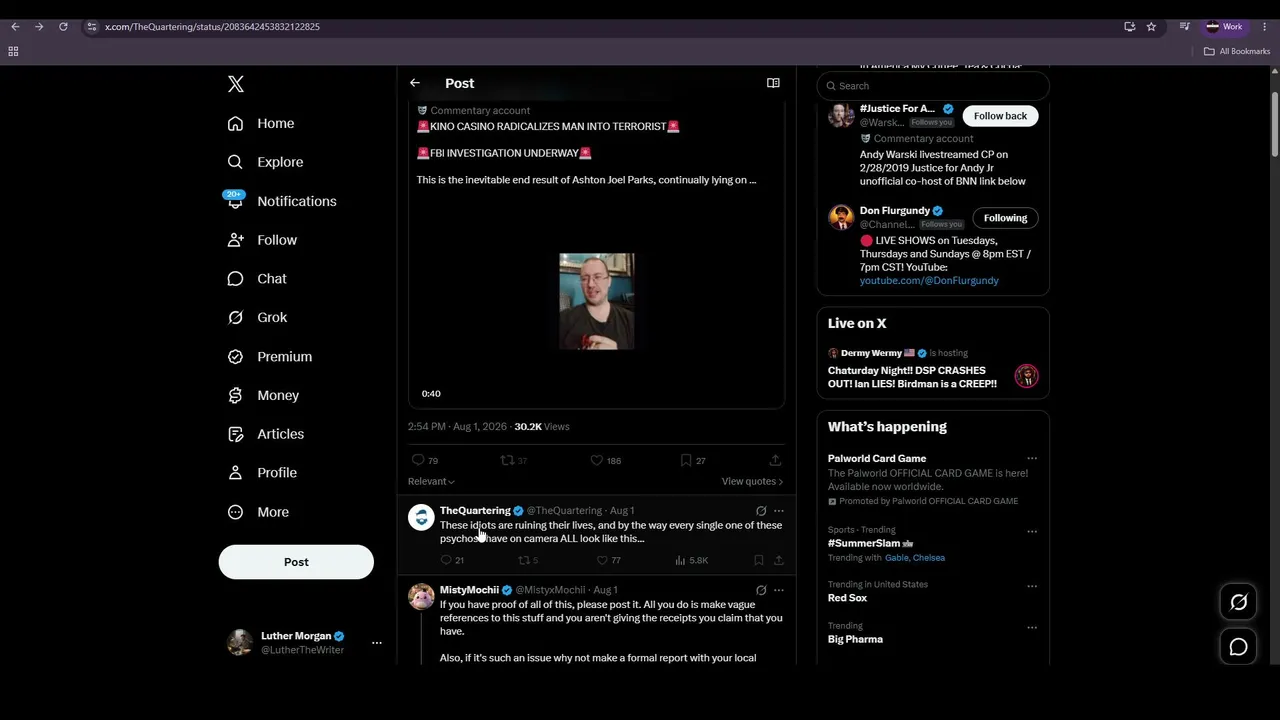Share the main post
Screen dimensions: 1280x720
(775, 460)
